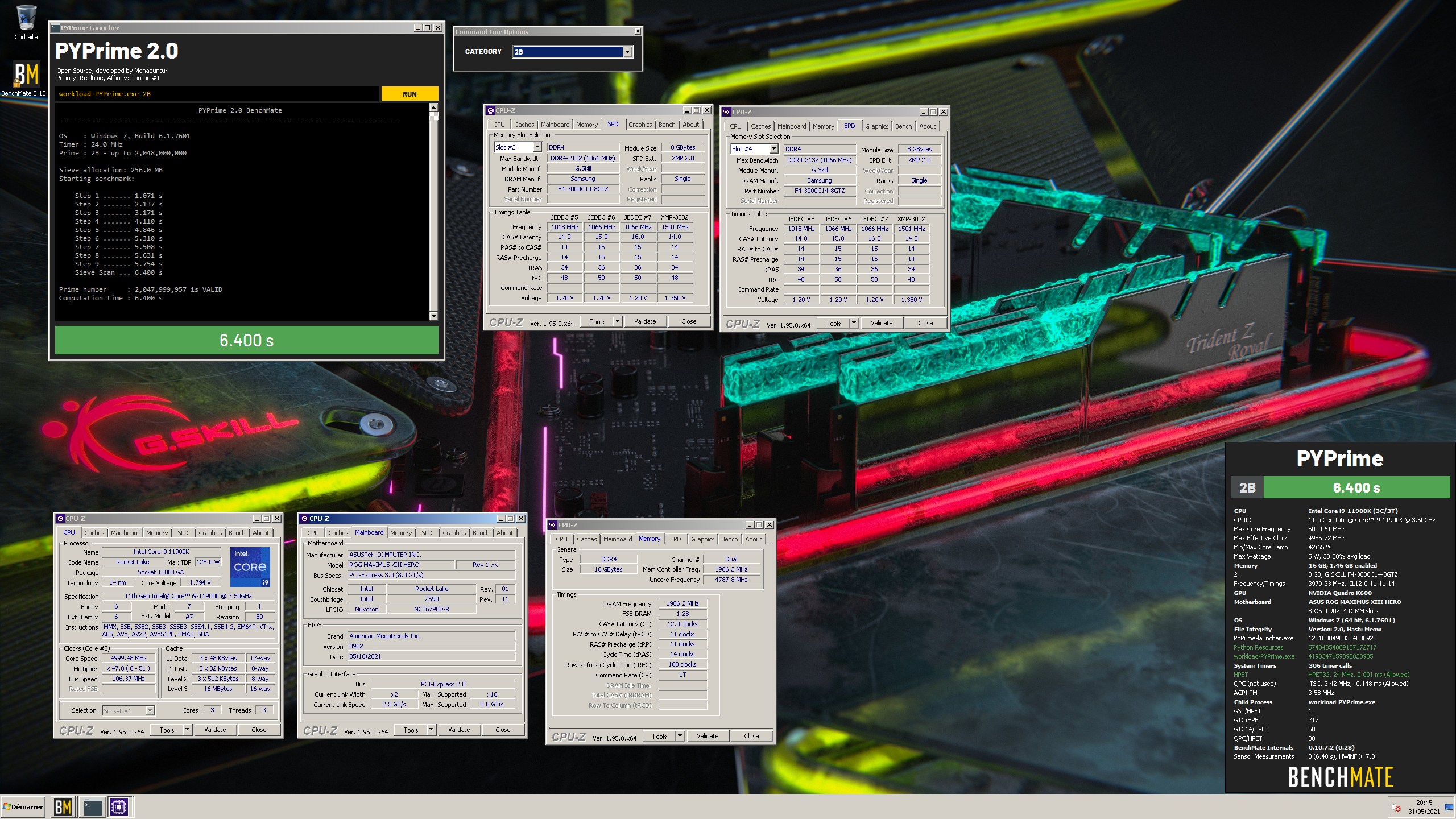Open the Slot #2 memory slot dropdown
Viewport: 1456px width, 819px height.
[537, 147]
